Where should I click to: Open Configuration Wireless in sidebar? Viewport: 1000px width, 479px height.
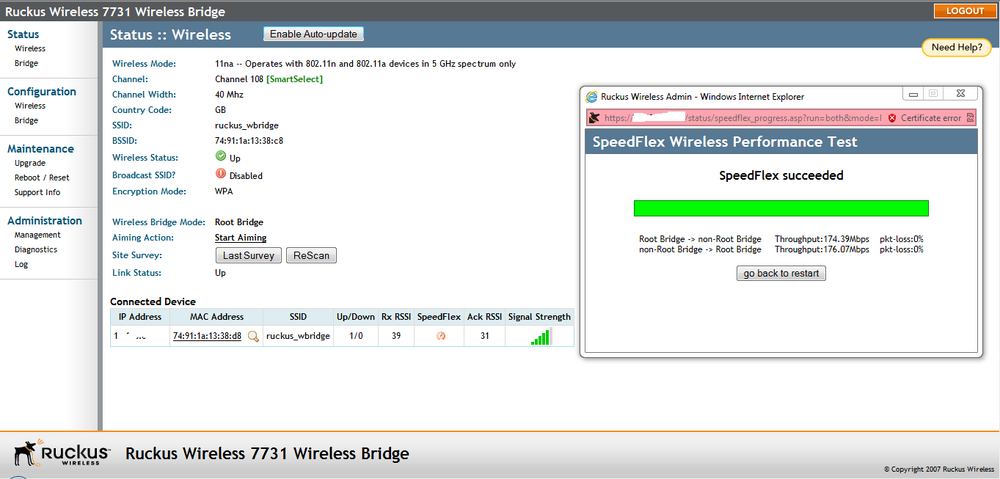(30, 106)
